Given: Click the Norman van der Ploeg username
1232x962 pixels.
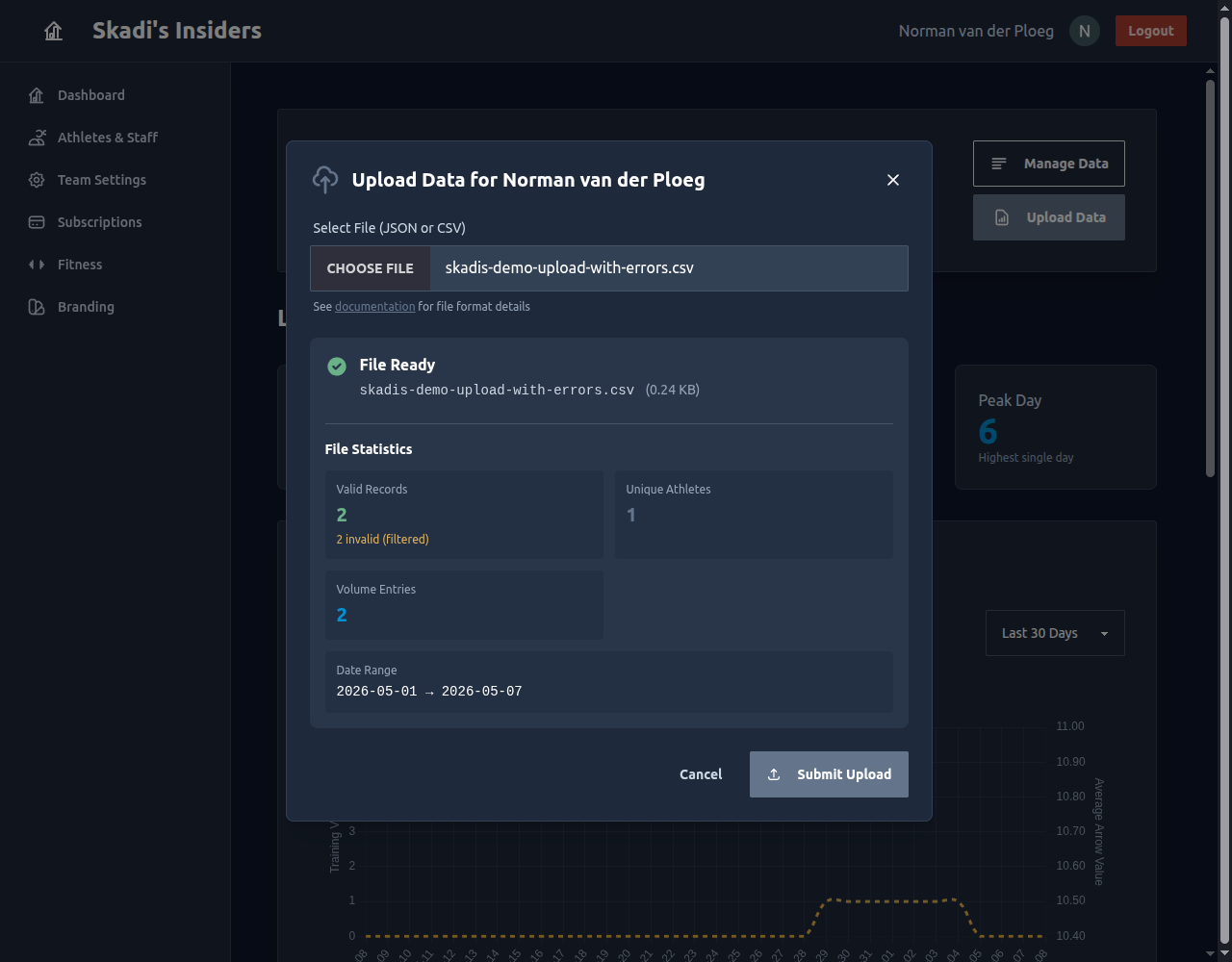Looking at the screenshot, I should click(x=976, y=31).
